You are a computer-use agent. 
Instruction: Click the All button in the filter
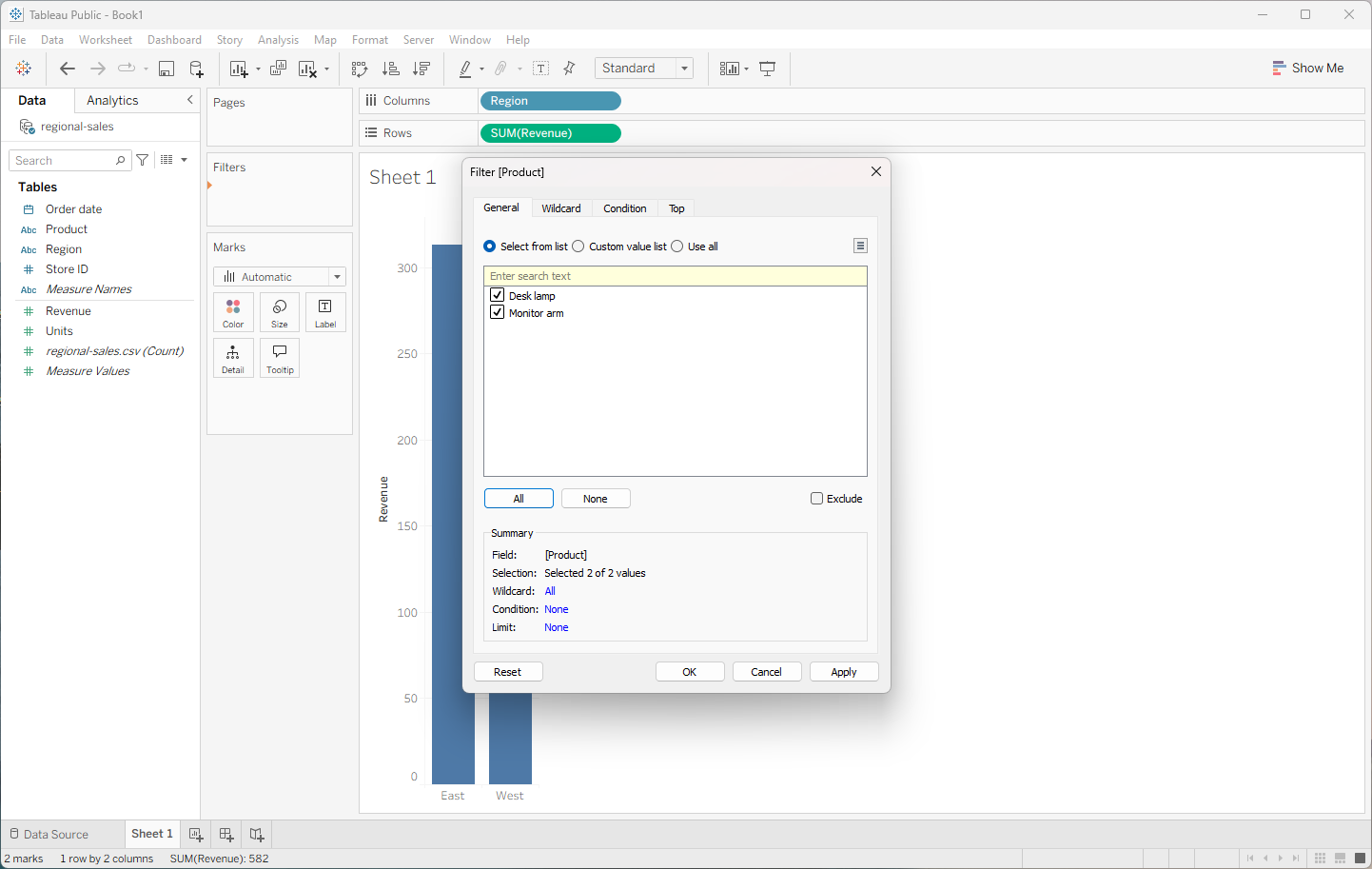coord(519,499)
